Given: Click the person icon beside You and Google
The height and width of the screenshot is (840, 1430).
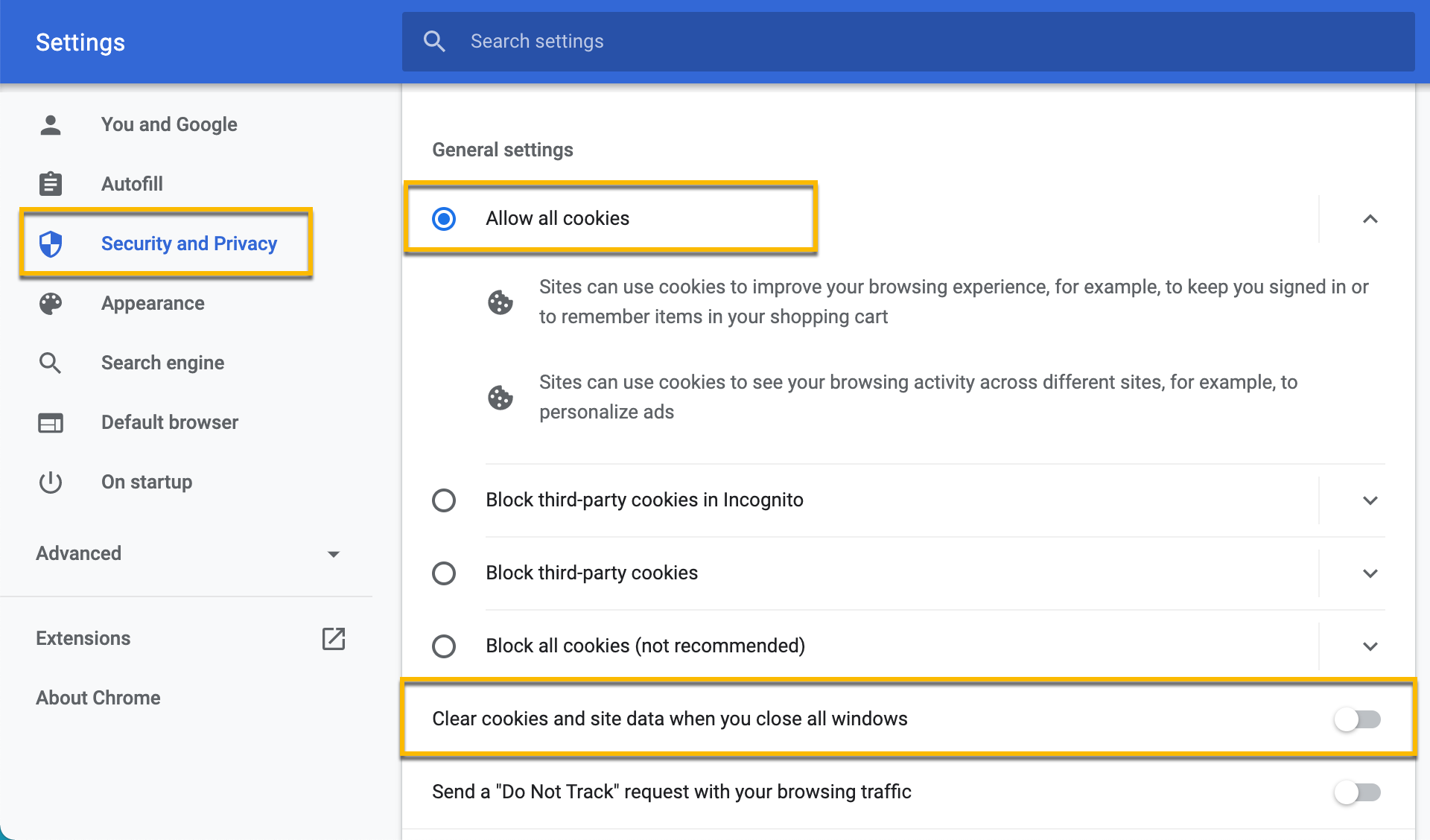Looking at the screenshot, I should click(51, 124).
